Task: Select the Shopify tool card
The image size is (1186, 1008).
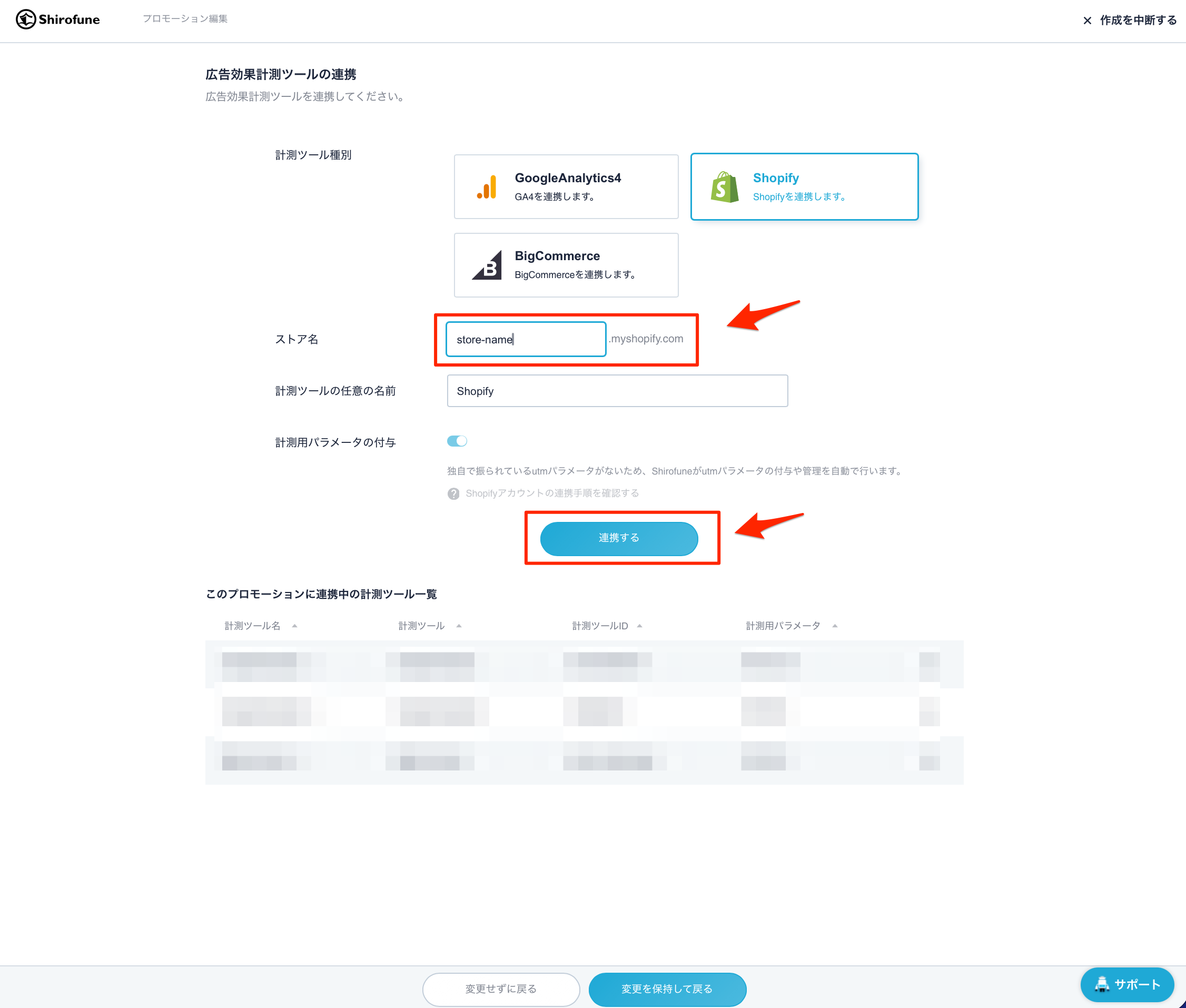Action: pos(804,186)
